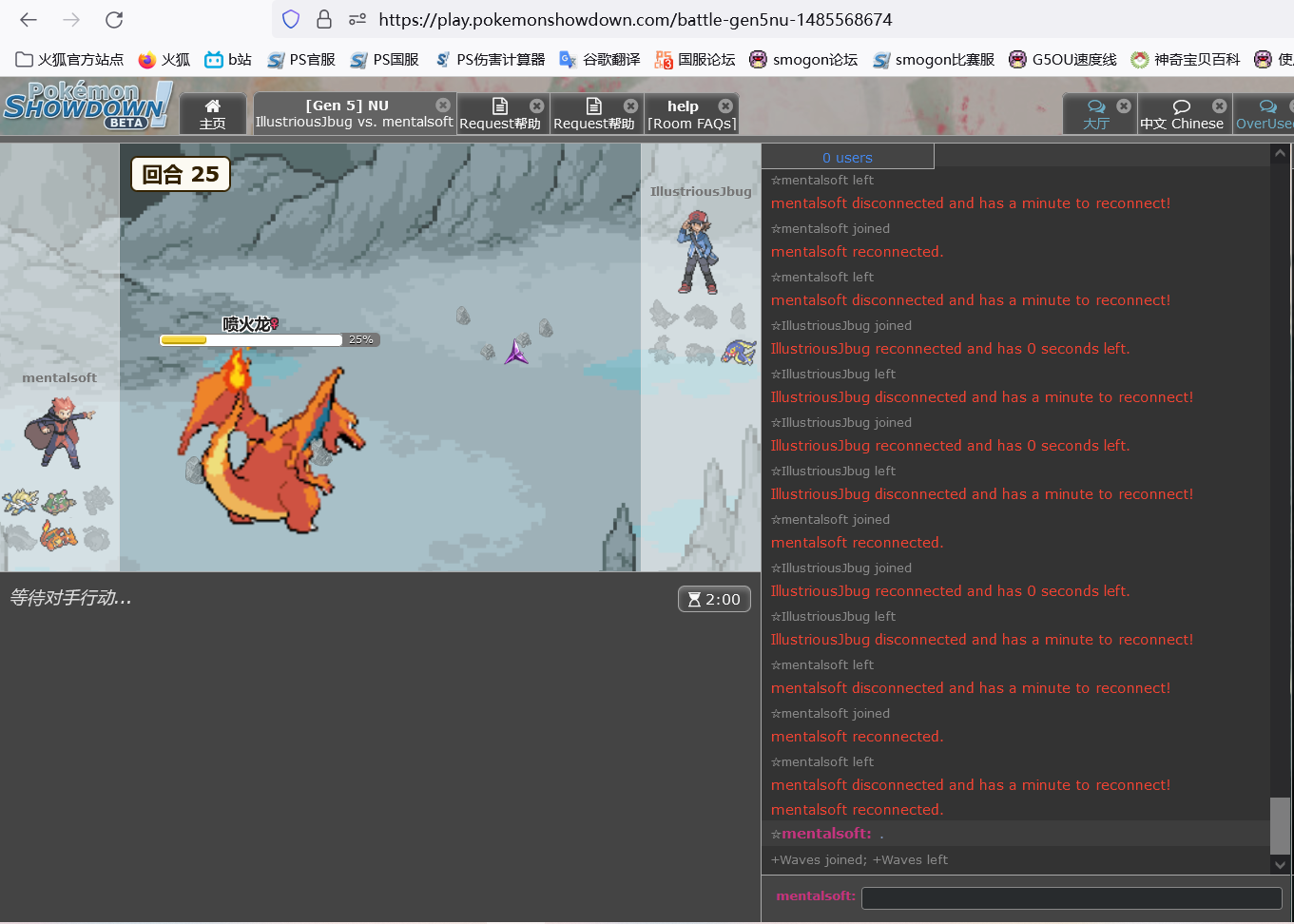Open the smogon比赛服 bookmark
Viewport: 1294px width, 924px height.
(933, 59)
